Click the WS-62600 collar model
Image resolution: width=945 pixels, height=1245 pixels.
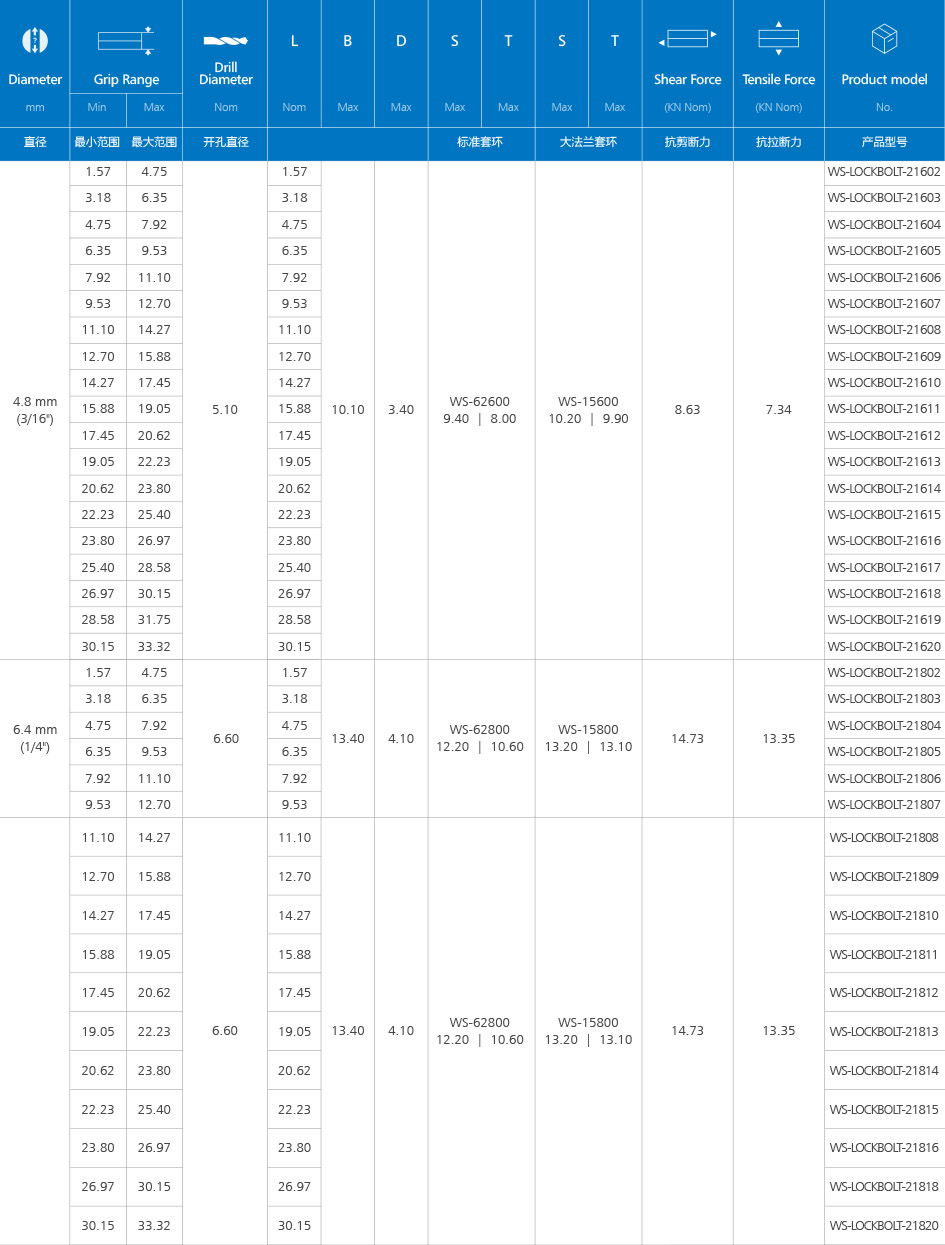[480, 402]
